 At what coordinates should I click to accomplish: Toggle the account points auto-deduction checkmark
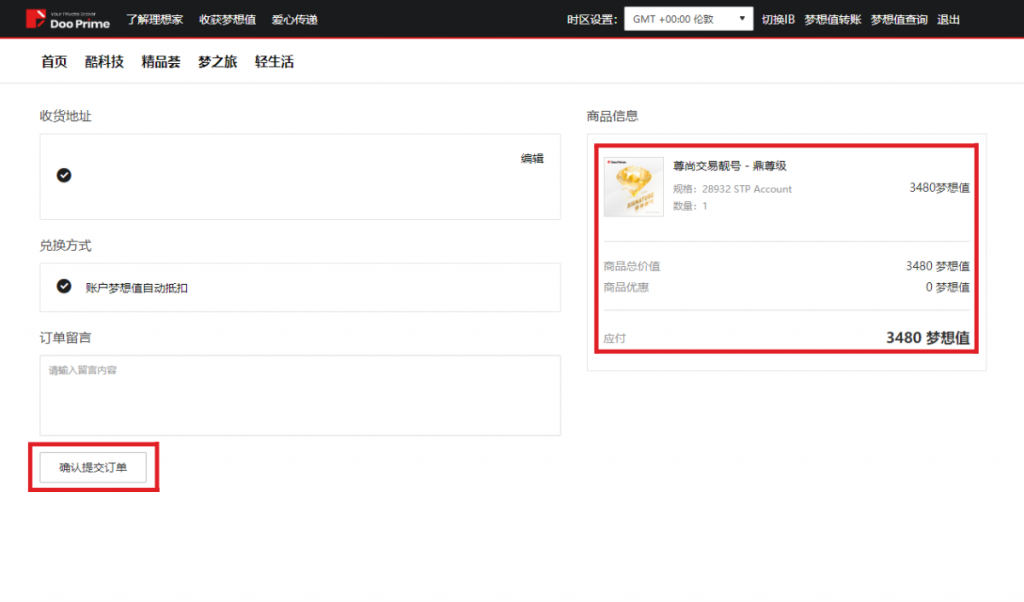coord(64,286)
